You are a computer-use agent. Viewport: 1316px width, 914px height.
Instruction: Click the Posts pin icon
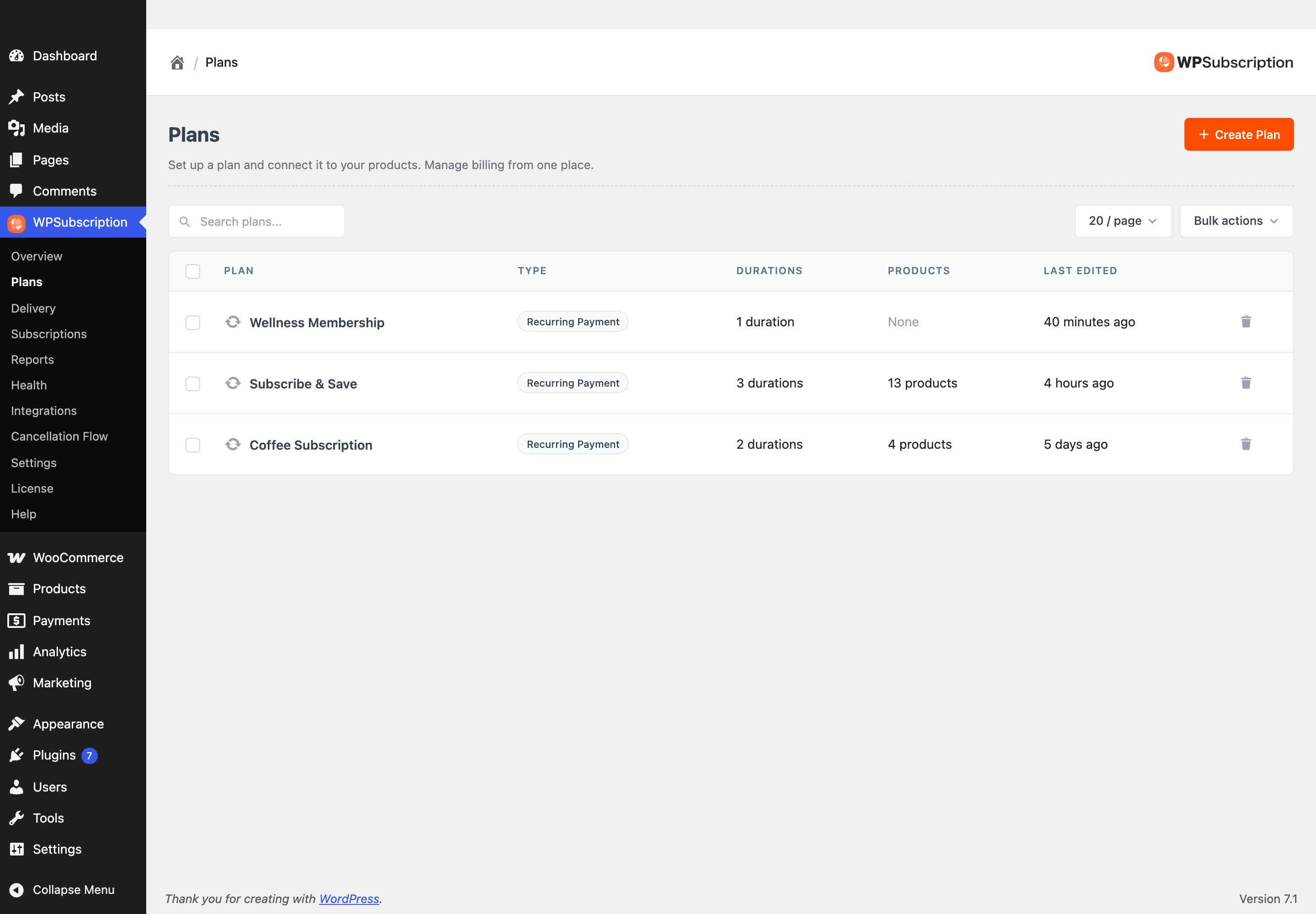coord(16,97)
